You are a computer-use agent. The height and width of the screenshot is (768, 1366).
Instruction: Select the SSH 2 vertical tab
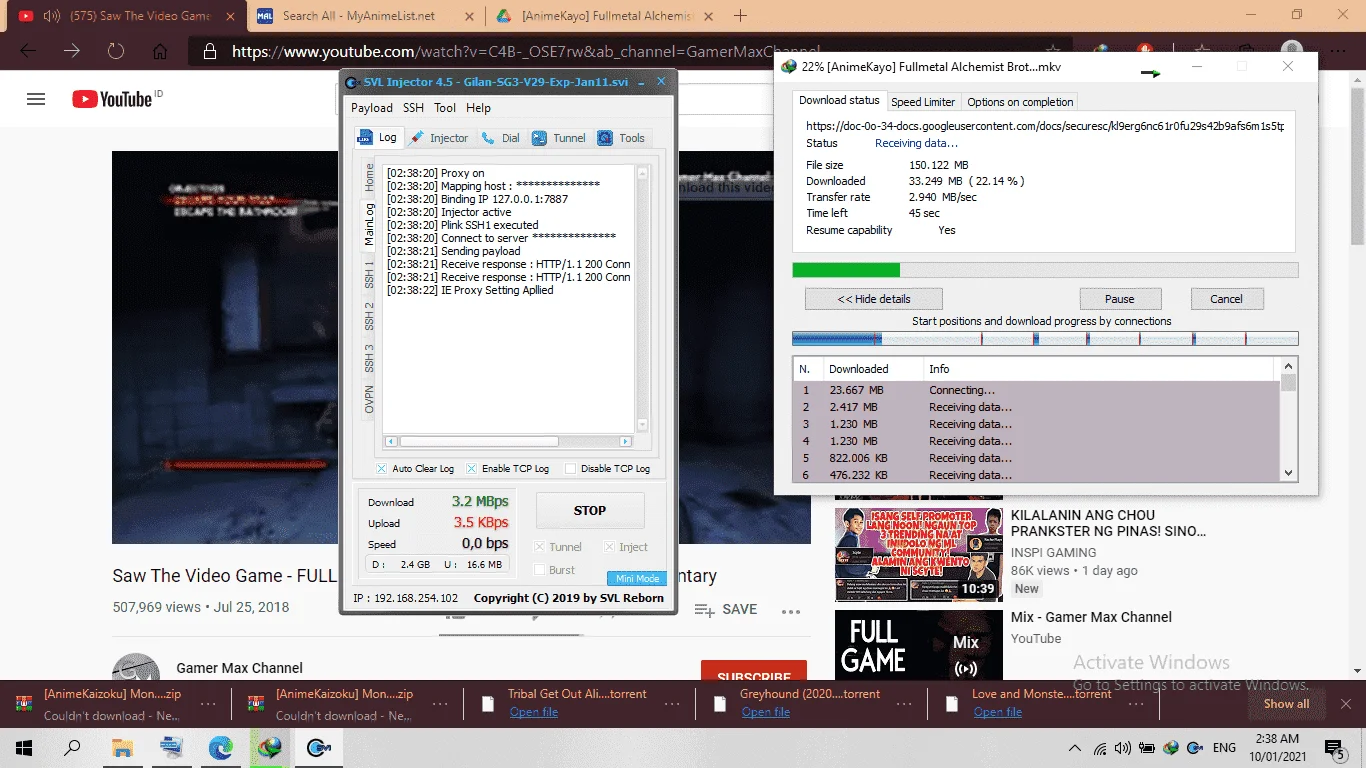[x=369, y=316]
